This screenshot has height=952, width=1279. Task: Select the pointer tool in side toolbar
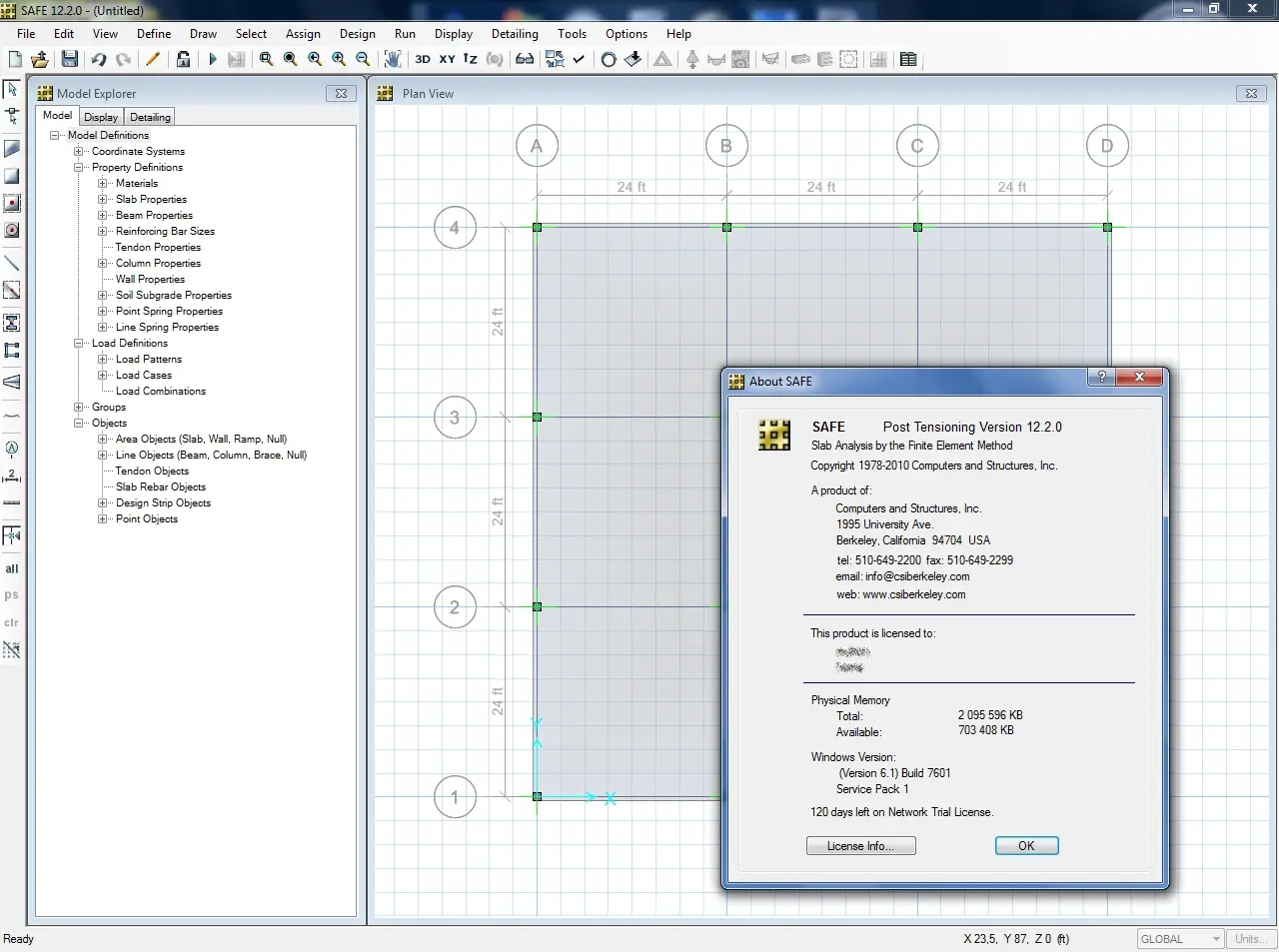tap(12, 89)
